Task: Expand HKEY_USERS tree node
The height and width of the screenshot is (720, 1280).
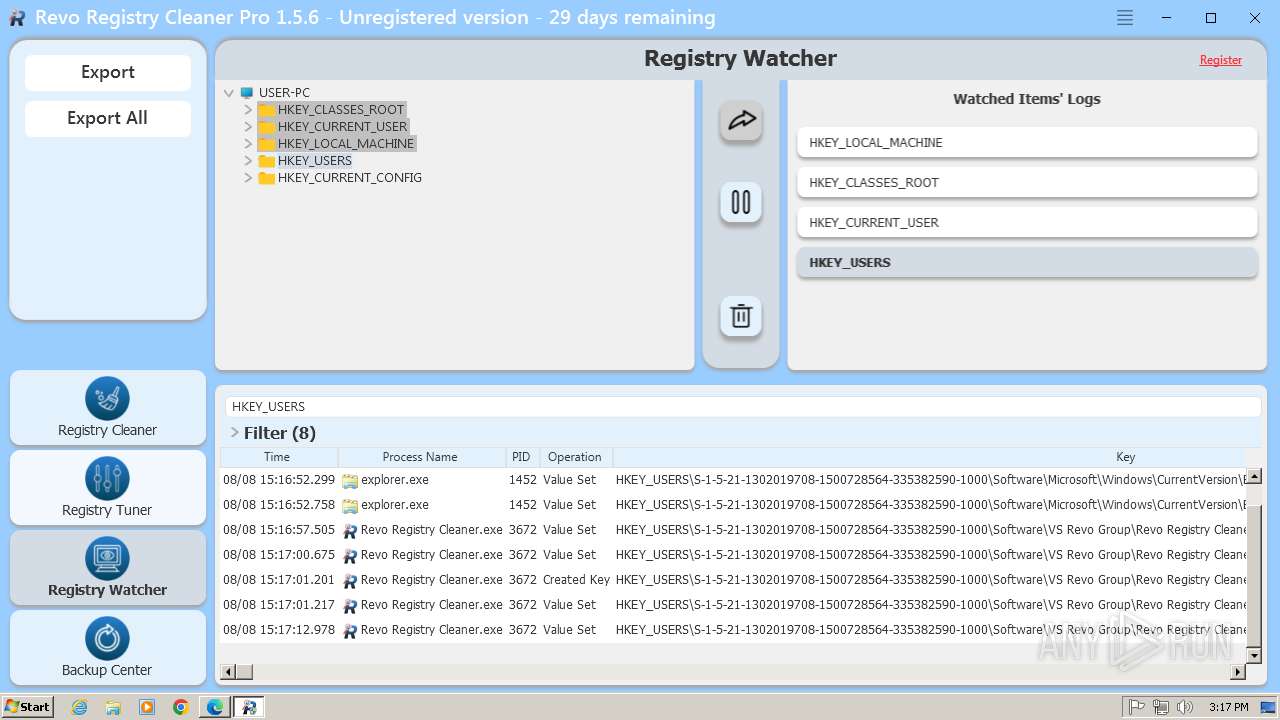Action: click(x=248, y=161)
